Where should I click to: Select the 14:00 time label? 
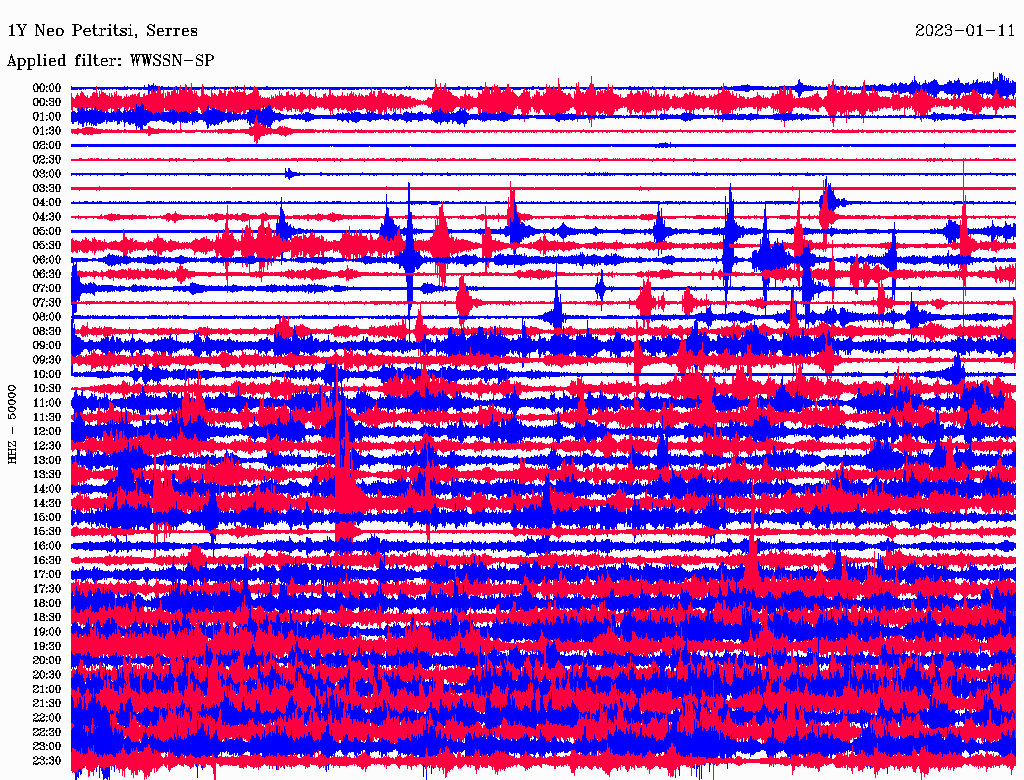47,489
